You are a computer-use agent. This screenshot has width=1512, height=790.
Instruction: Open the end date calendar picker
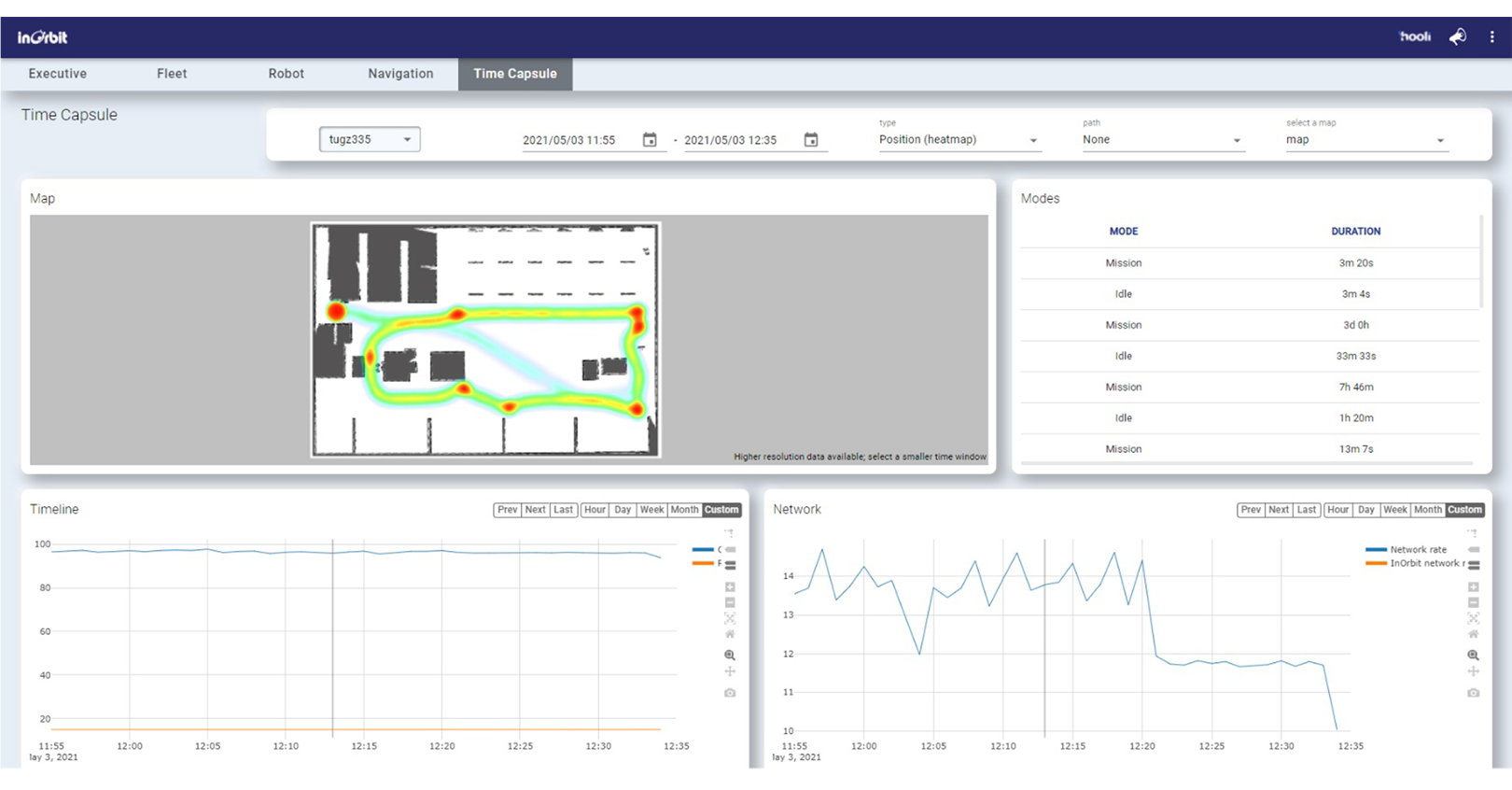pos(811,140)
